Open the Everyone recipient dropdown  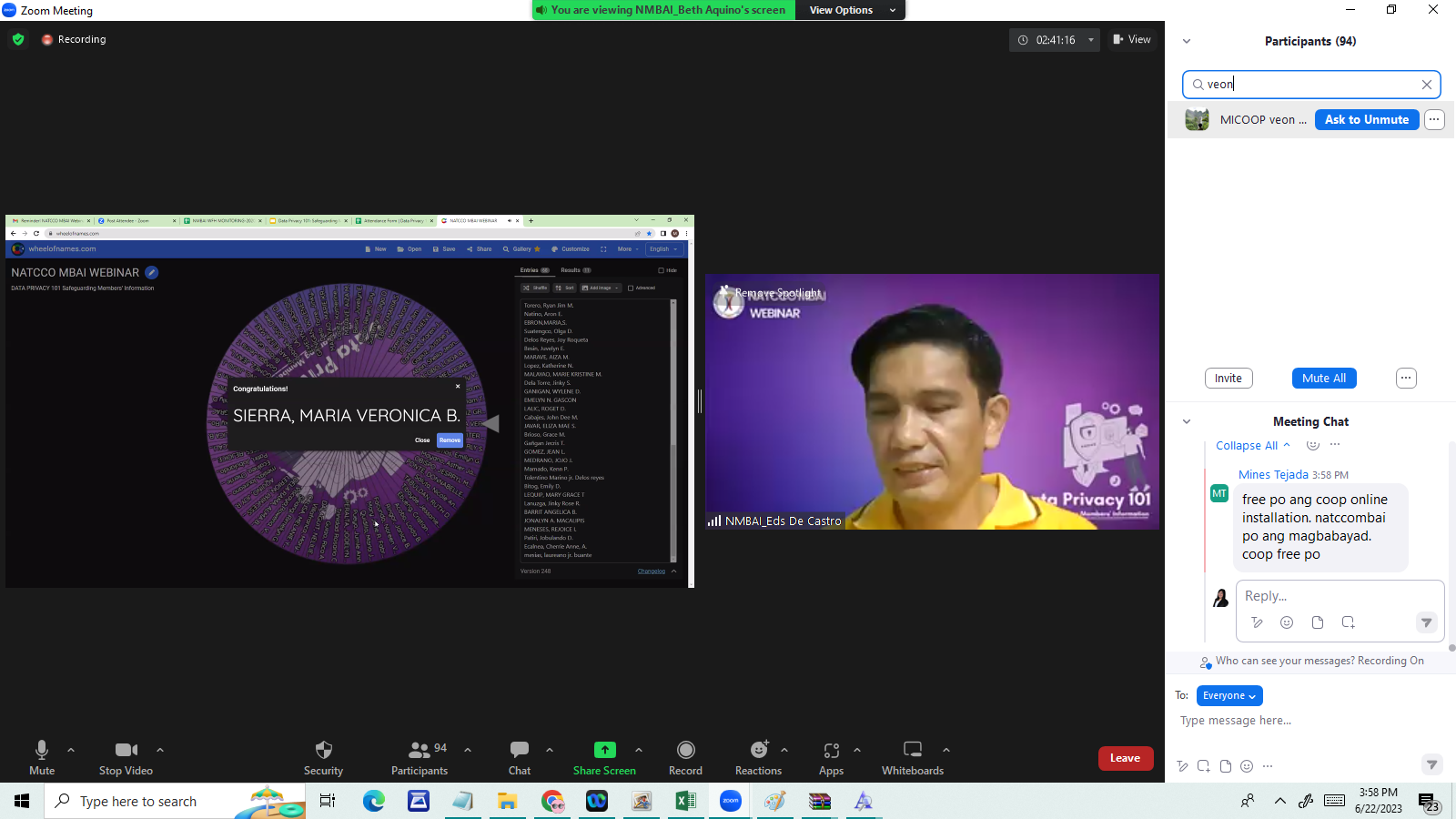1229,695
